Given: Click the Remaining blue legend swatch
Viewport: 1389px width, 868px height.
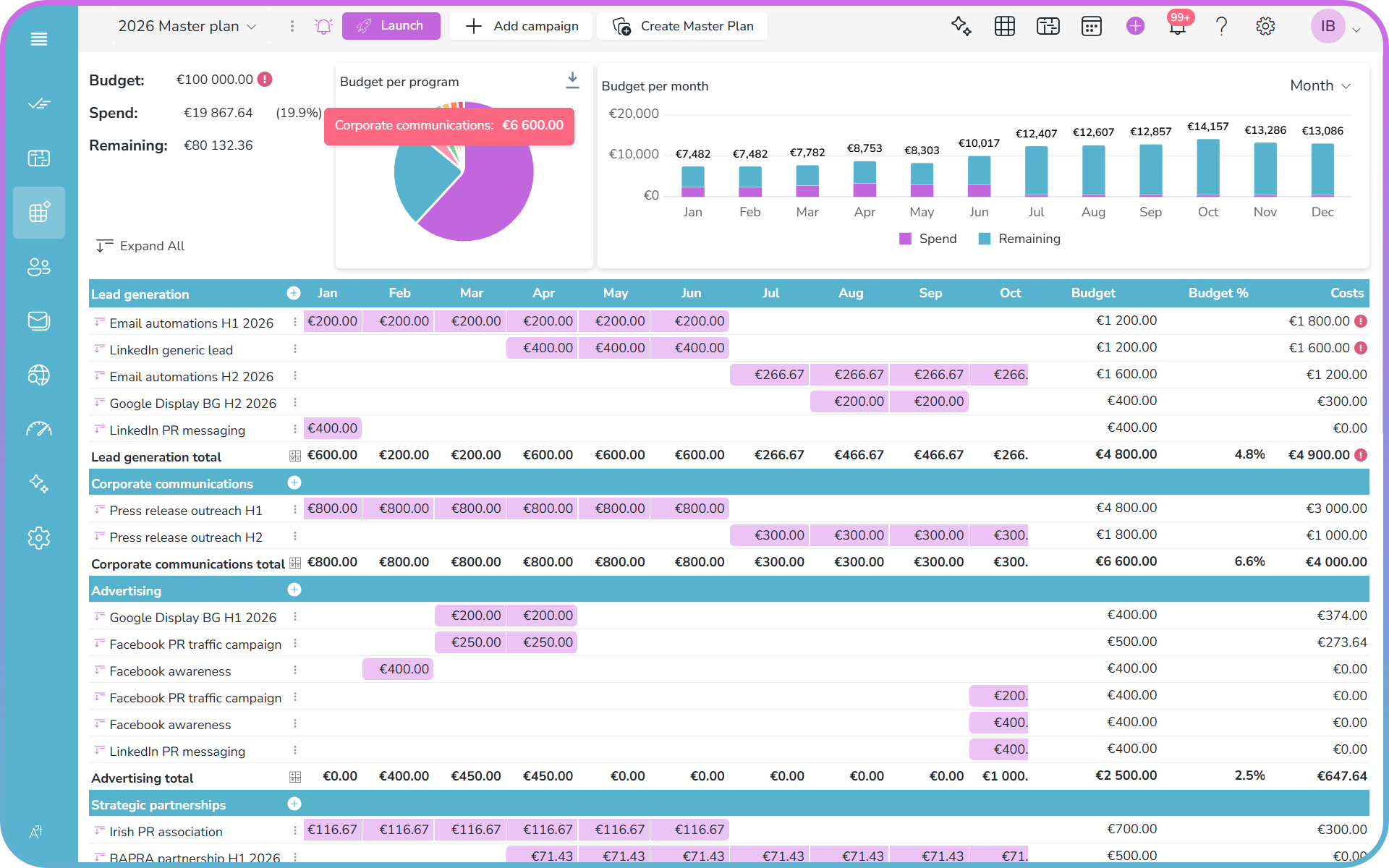Looking at the screenshot, I should click(x=985, y=239).
